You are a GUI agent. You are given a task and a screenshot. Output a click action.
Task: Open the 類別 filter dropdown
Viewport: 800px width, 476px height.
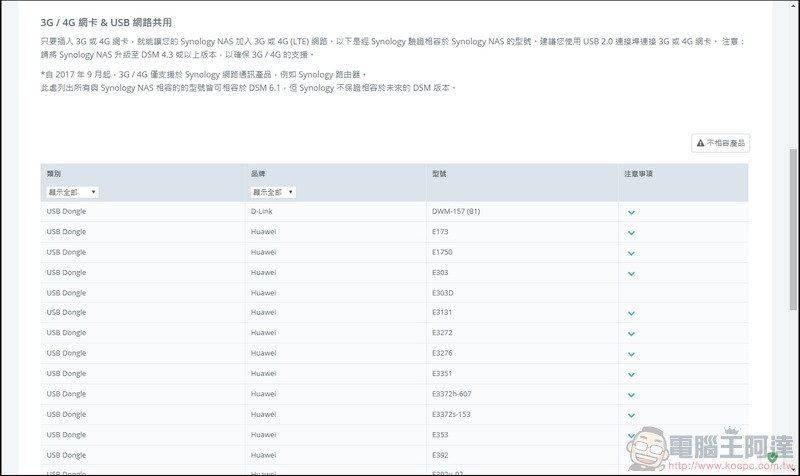pos(72,192)
